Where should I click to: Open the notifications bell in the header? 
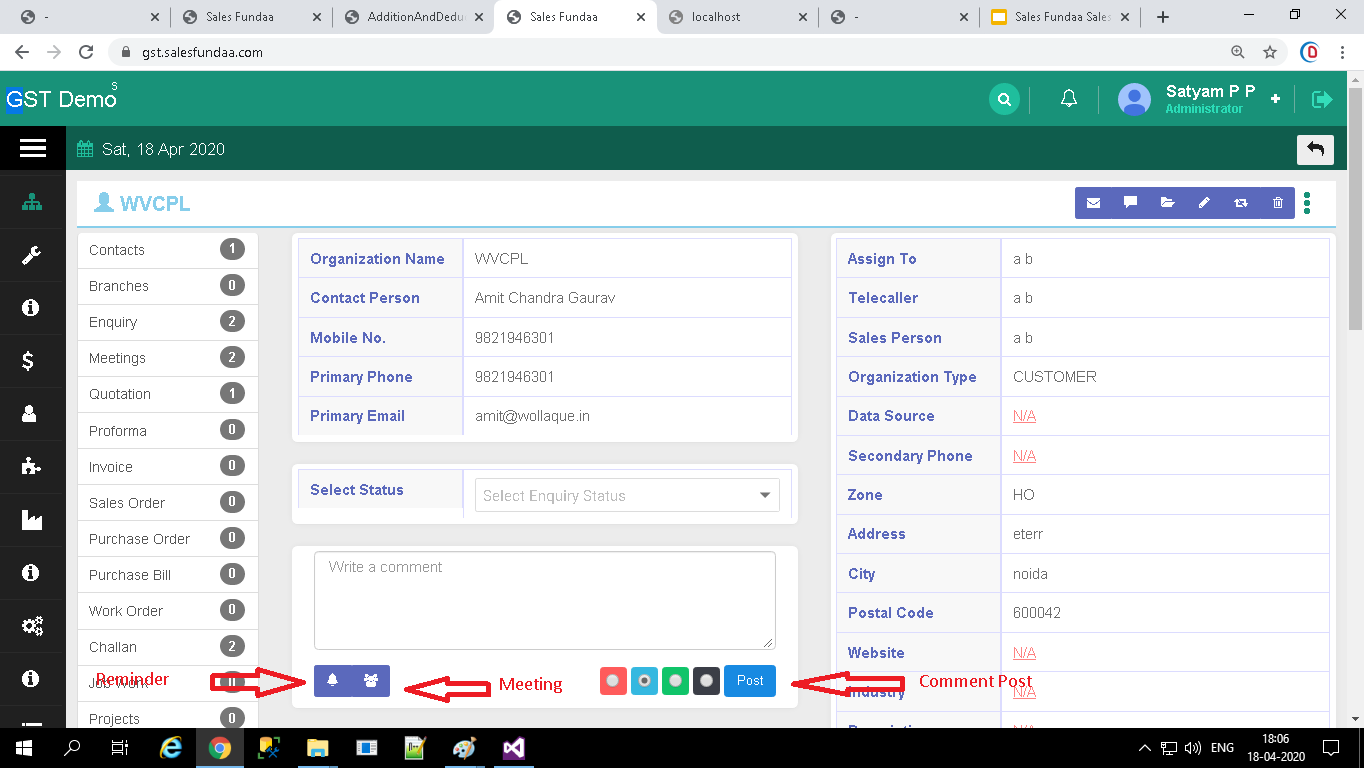click(x=1068, y=99)
